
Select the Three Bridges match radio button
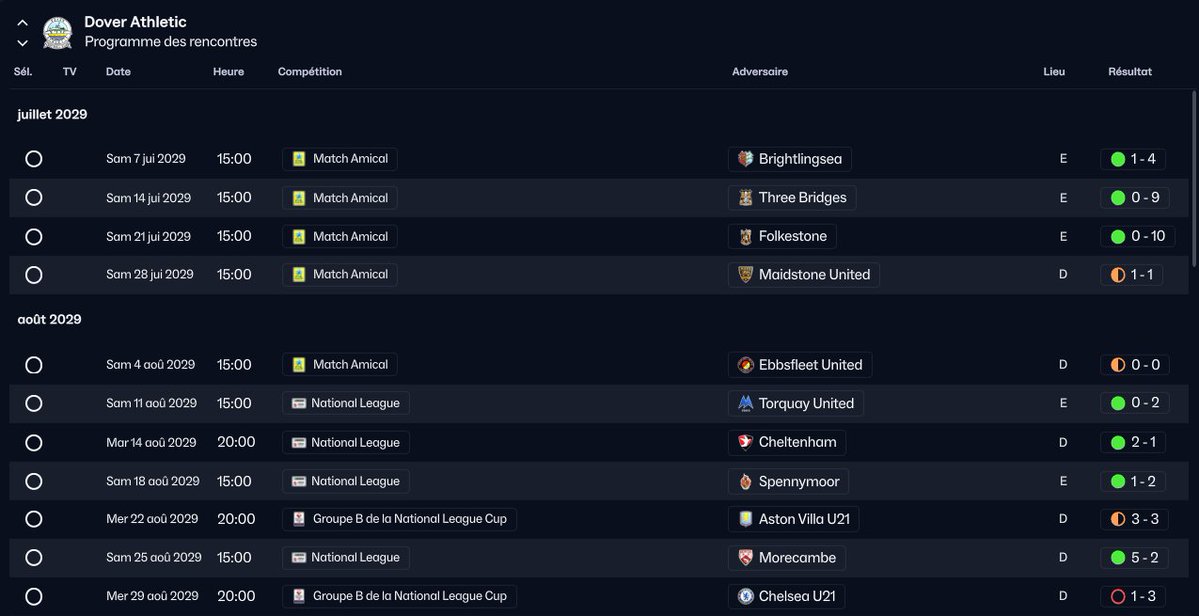(34, 198)
